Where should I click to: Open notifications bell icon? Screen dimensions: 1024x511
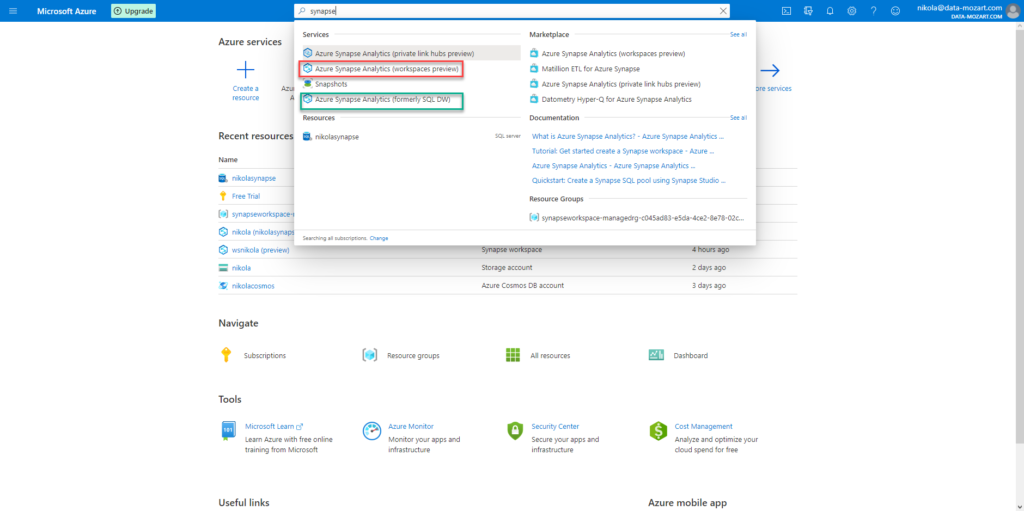[830, 11]
